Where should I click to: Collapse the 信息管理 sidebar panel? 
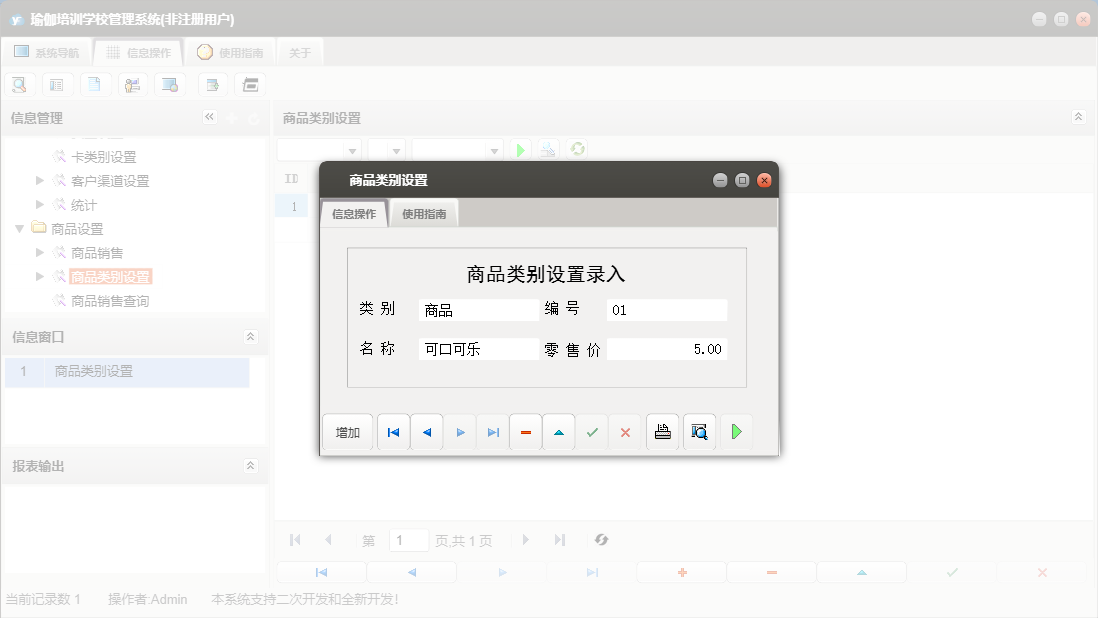tap(210, 117)
